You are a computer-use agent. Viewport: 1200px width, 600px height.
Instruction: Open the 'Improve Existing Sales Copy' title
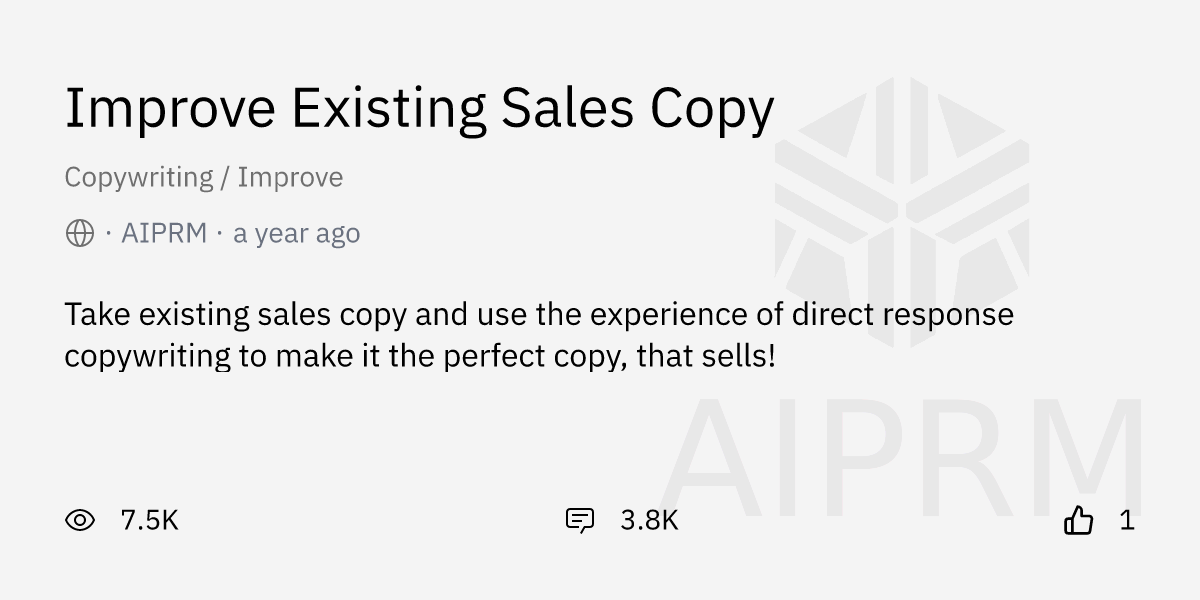click(419, 109)
